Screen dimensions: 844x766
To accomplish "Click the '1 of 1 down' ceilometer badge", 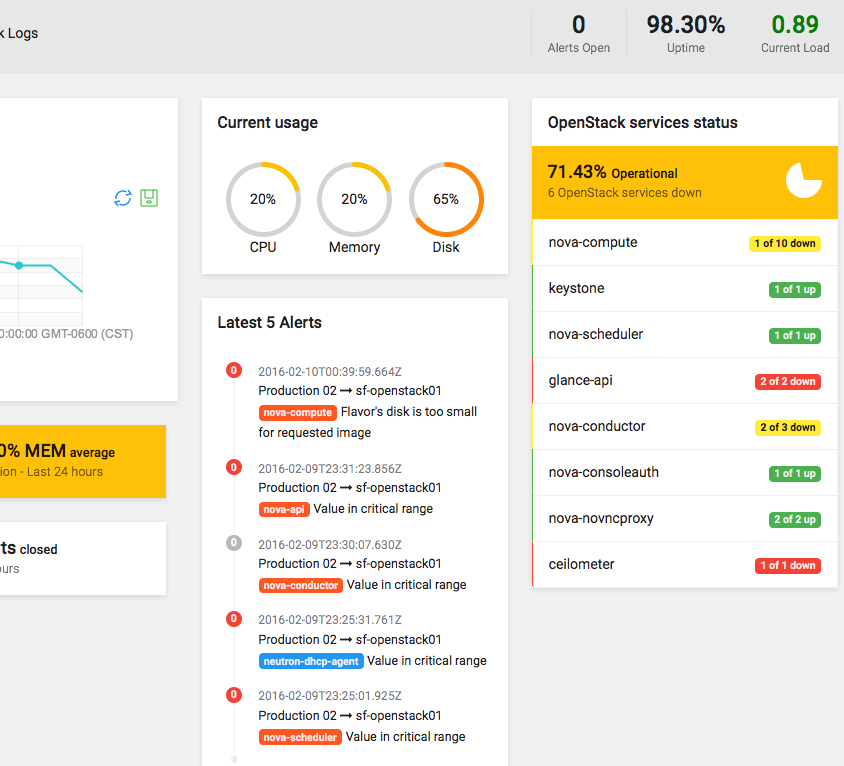I will (x=787, y=566).
